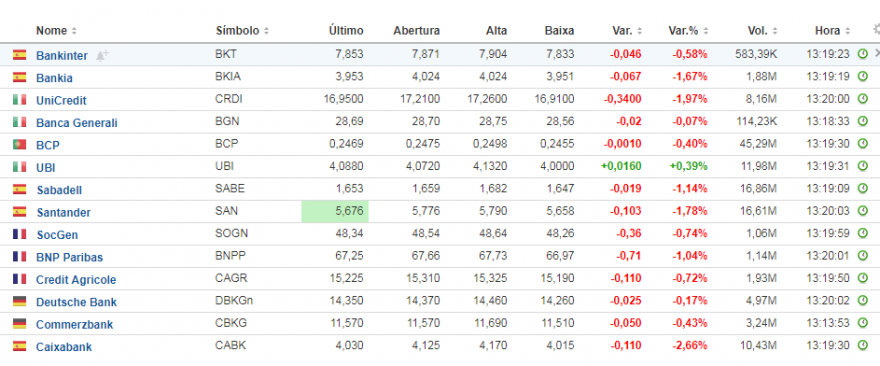Open the Credit Agricole link

76,280
